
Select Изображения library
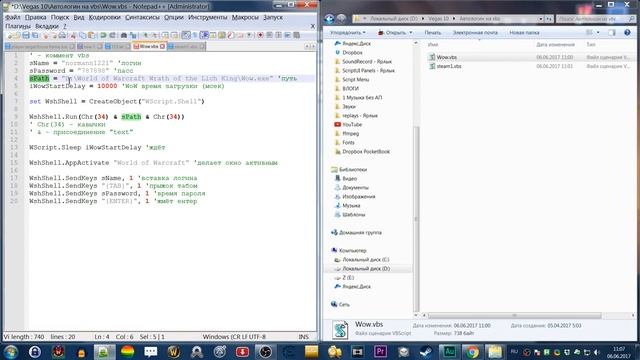pyautogui.click(x=358, y=196)
